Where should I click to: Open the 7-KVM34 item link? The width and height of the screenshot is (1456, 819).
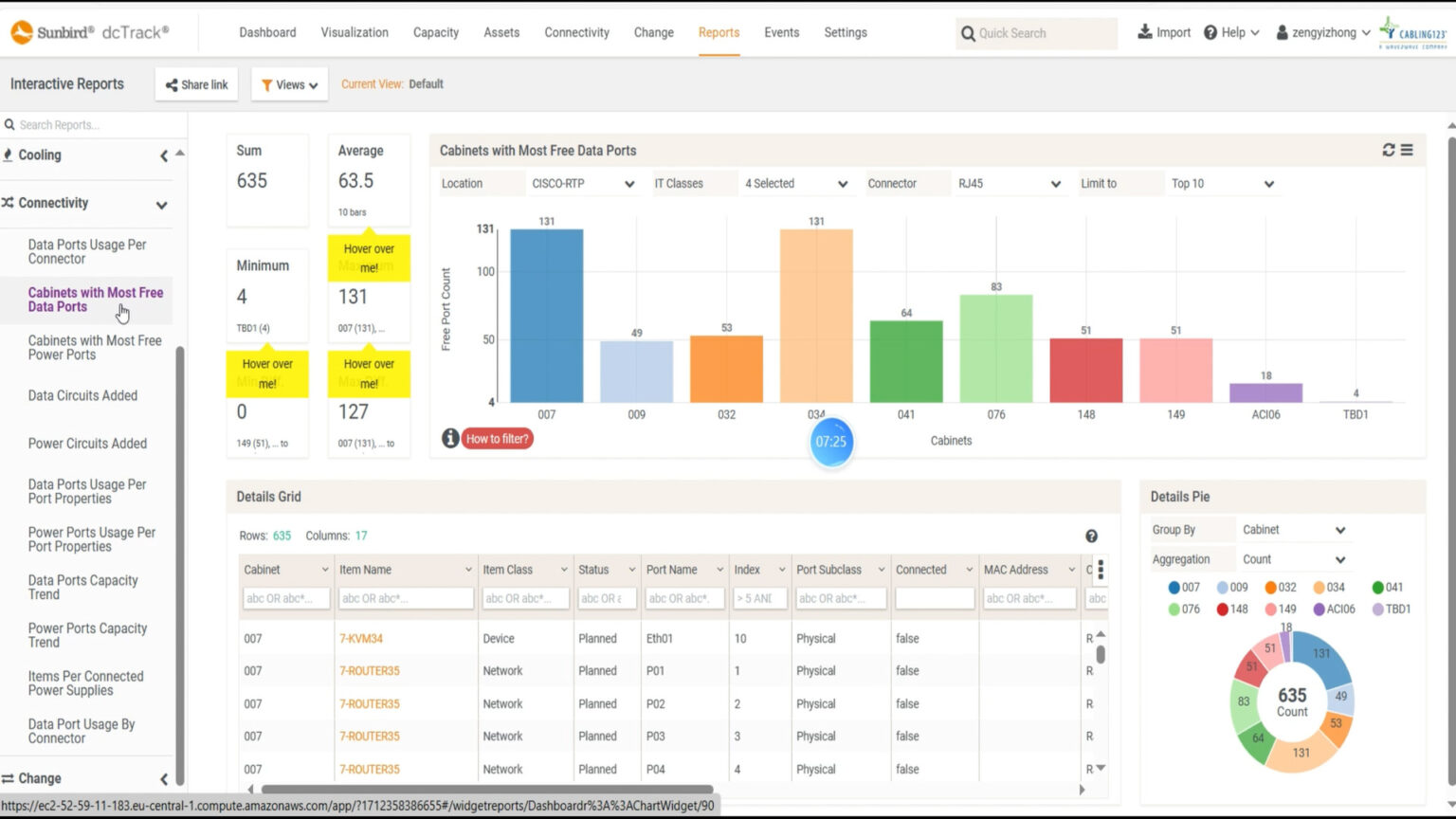(x=361, y=639)
